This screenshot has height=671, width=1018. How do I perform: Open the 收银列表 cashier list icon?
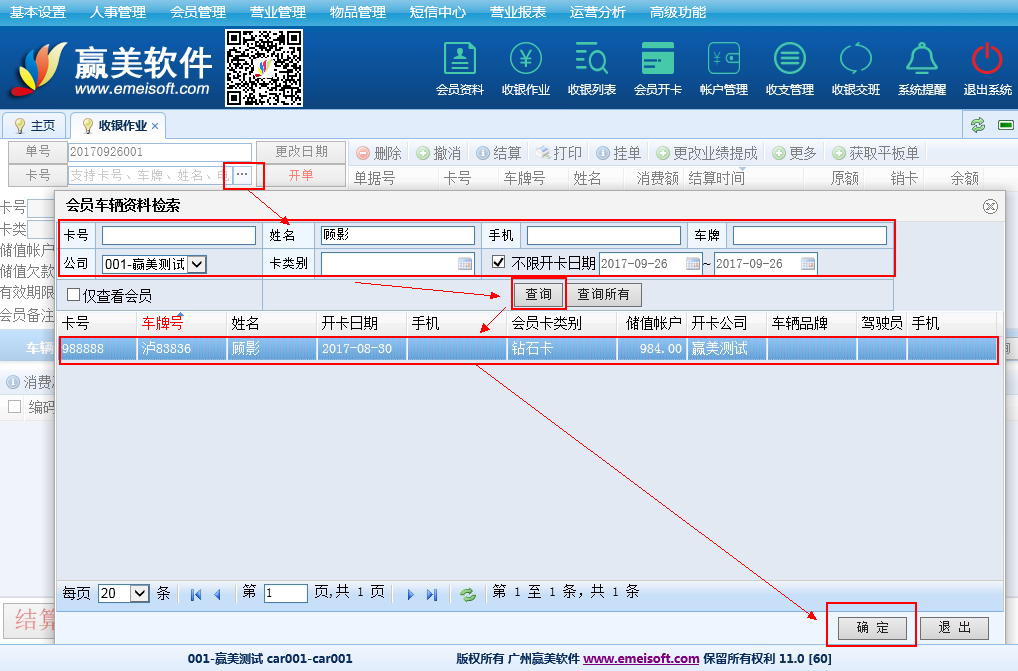pos(591,68)
